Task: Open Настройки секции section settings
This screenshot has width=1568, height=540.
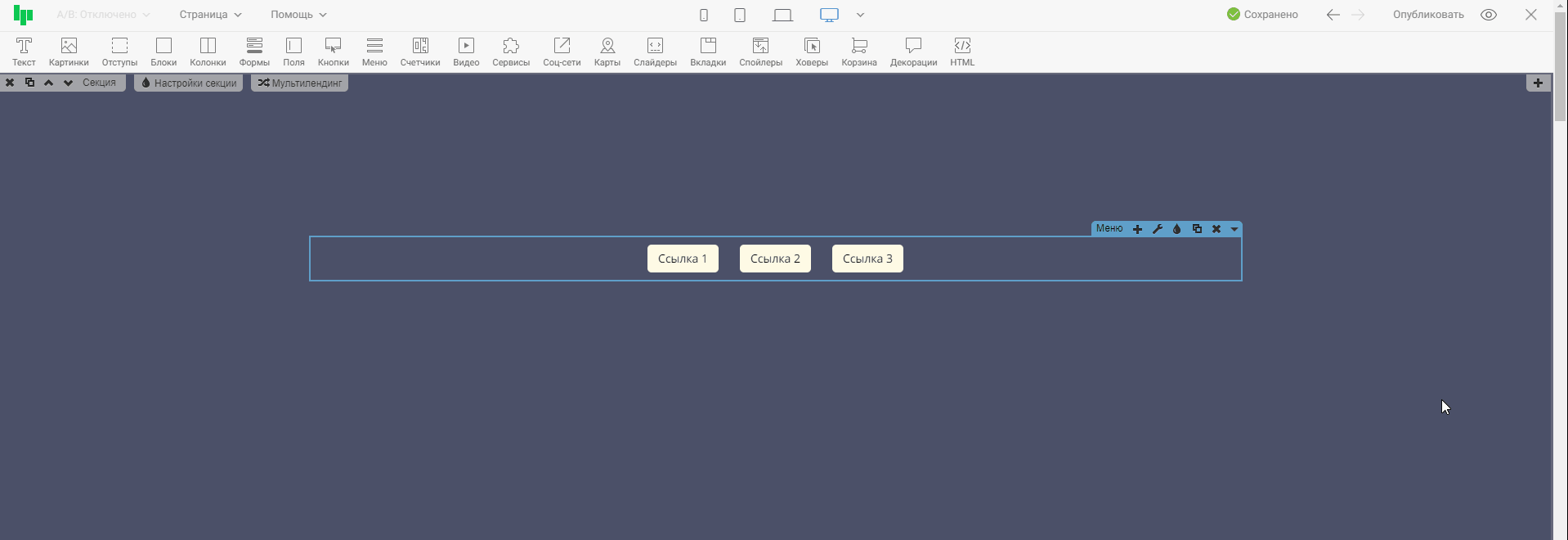Action: point(189,83)
